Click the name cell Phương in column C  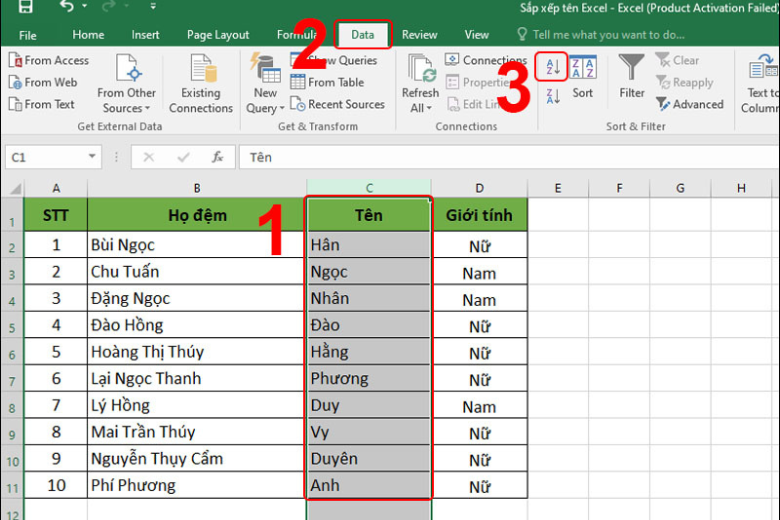coord(369,379)
